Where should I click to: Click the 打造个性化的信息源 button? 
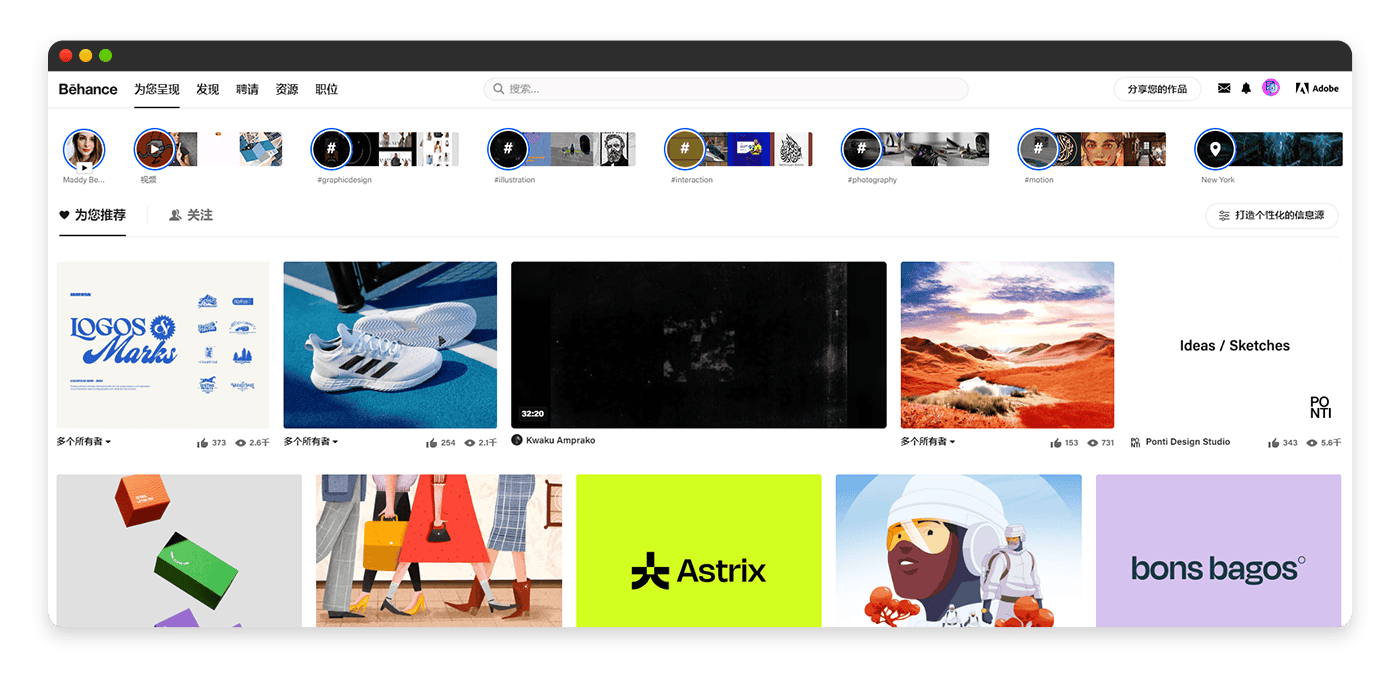click(x=1272, y=215)
